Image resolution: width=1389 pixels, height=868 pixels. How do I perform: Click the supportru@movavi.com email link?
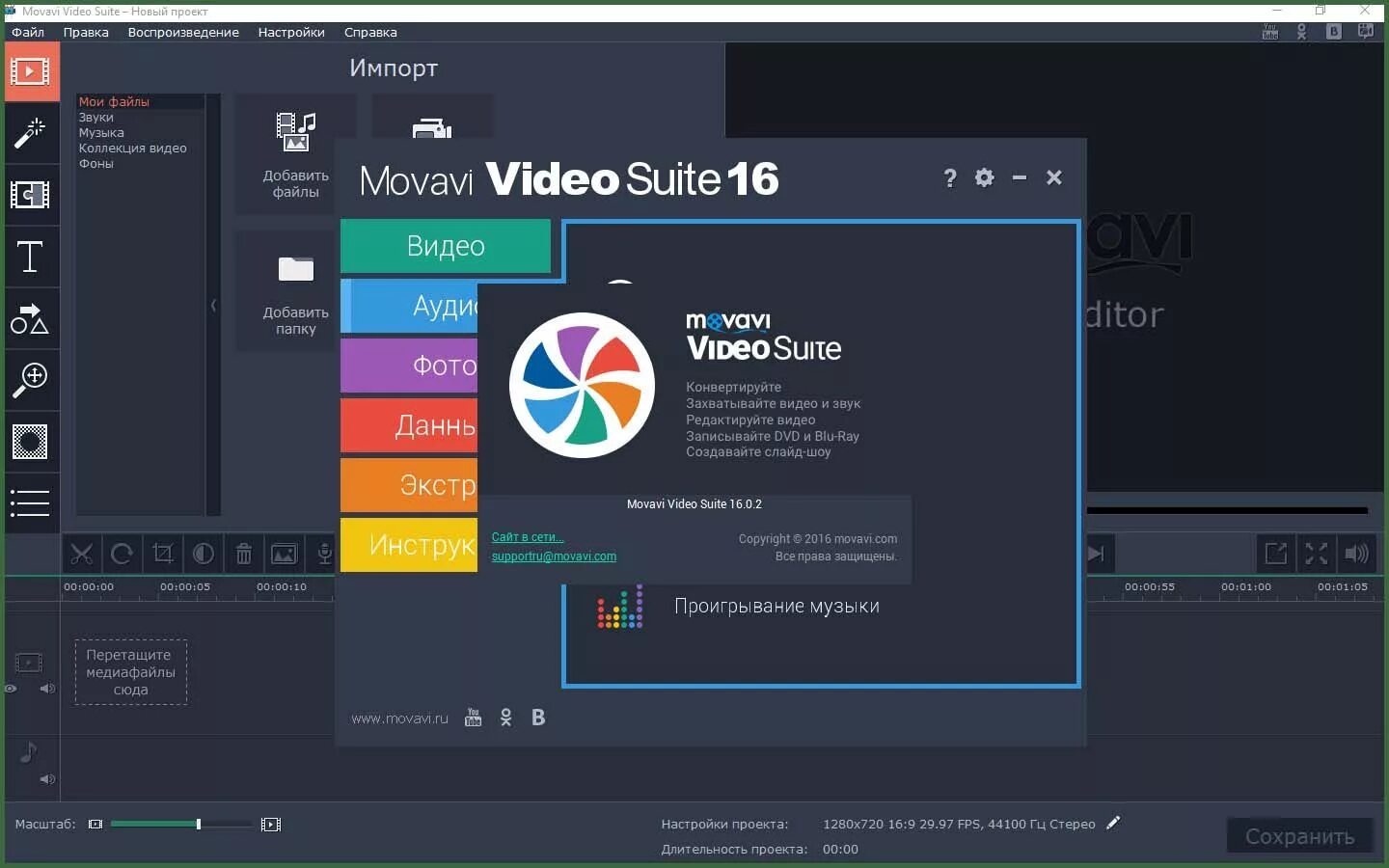point(554,556)
